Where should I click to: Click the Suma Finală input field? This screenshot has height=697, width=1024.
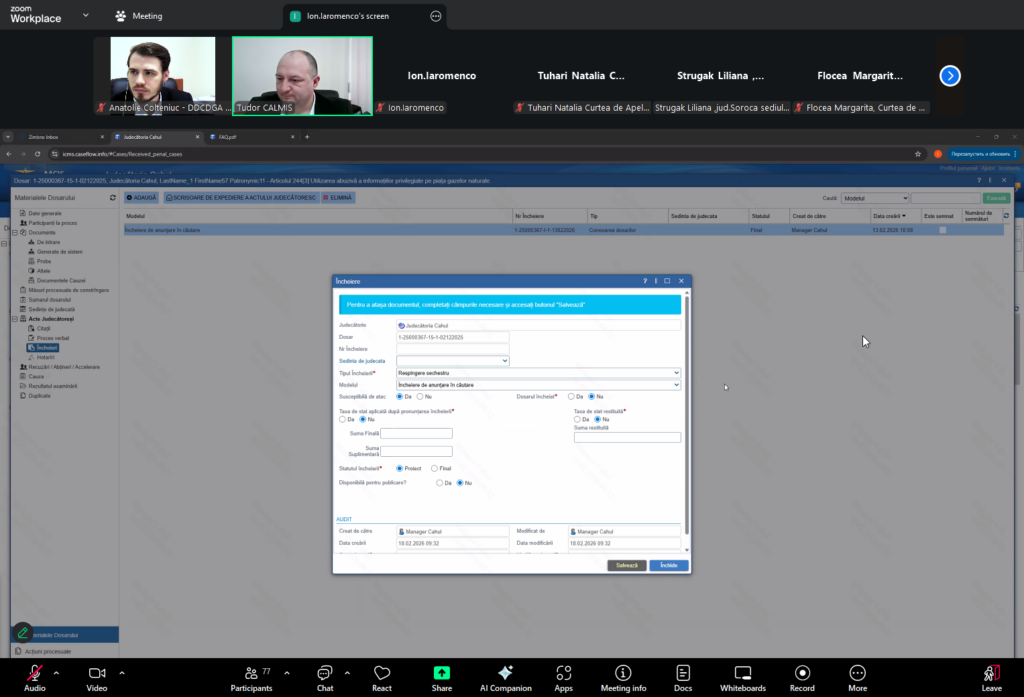tap(416, 433)
